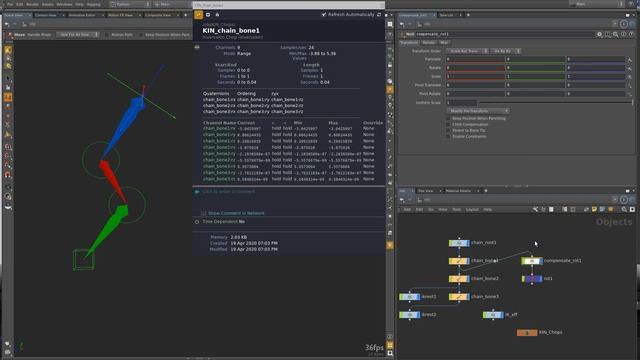Open the Layout menu in network editor

(472, 209)
